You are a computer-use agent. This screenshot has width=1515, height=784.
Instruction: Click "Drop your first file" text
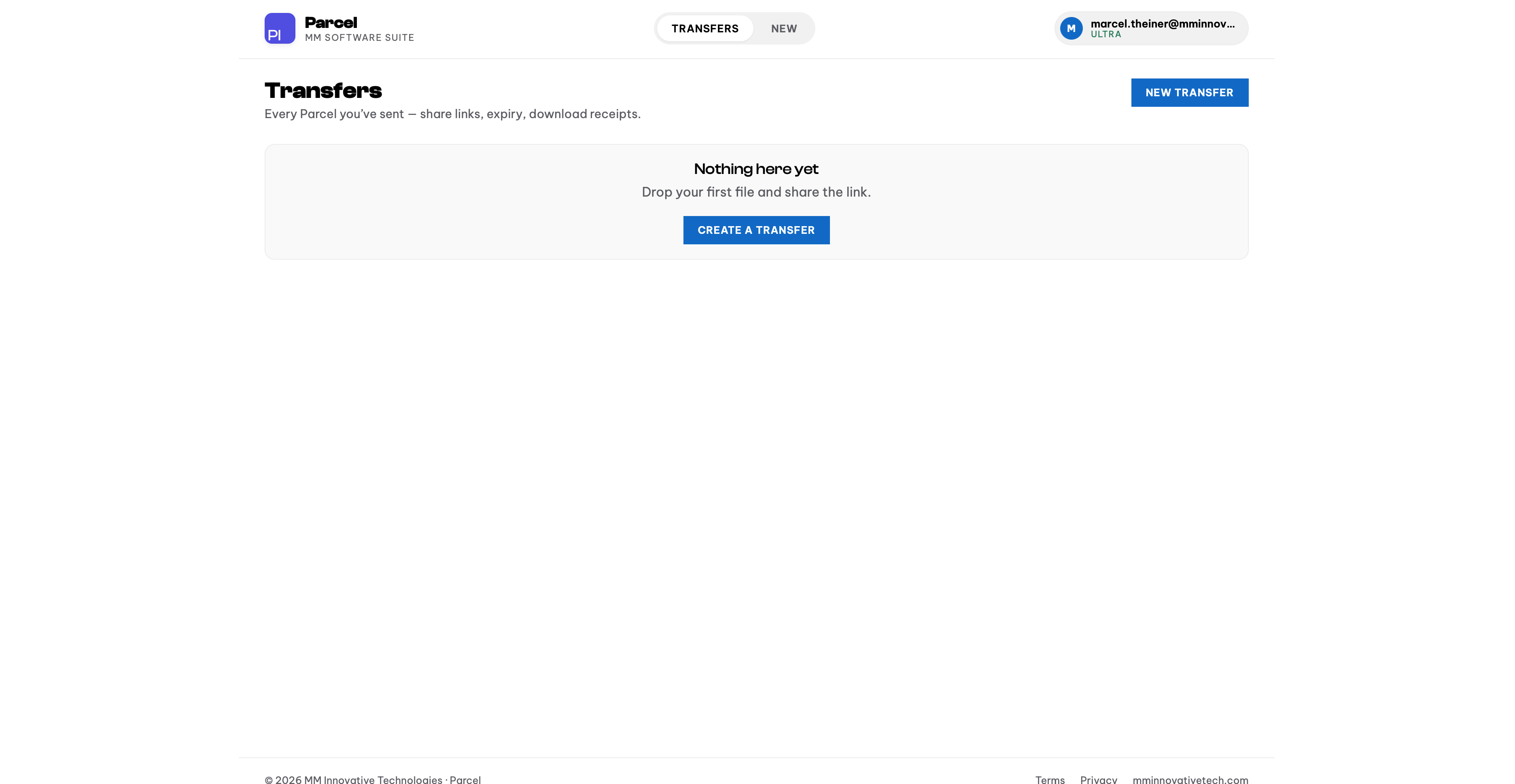click(756, 192)
